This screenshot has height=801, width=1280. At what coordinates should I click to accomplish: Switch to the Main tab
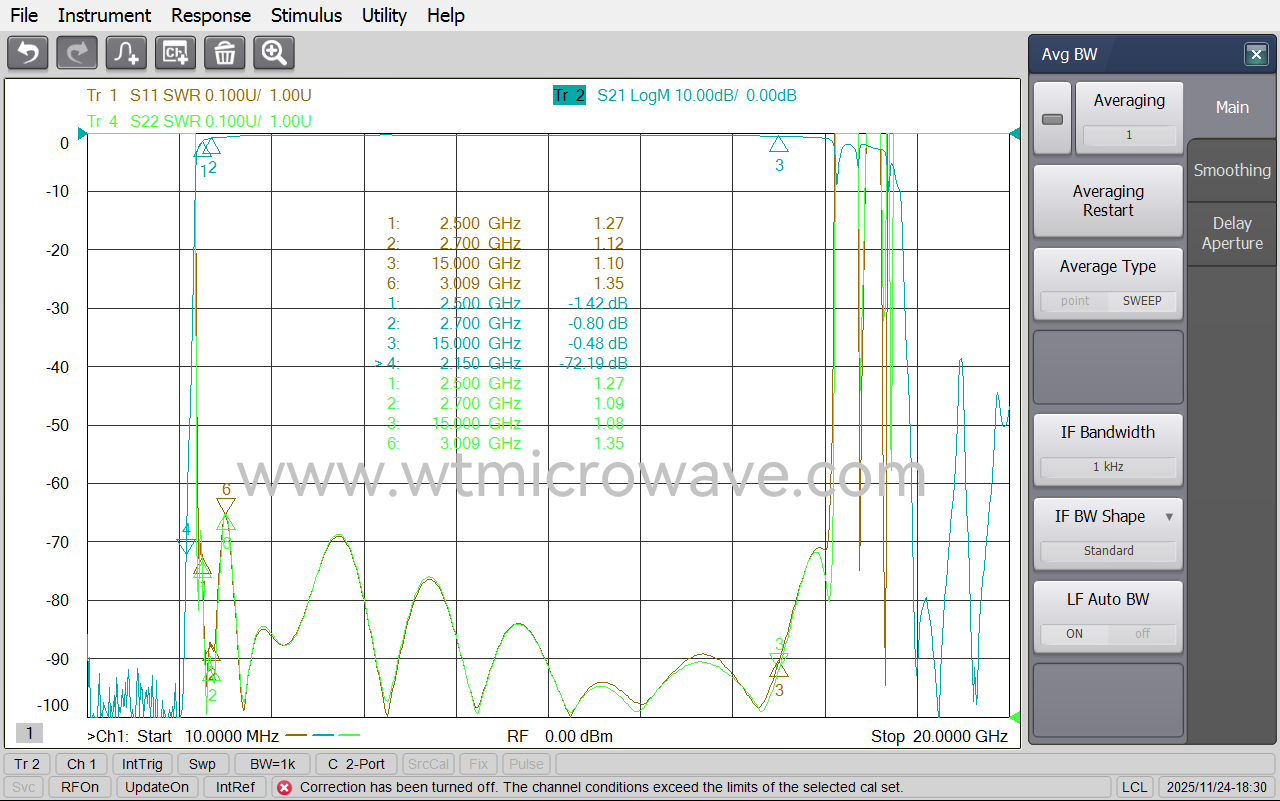(x=1232, y=107)
